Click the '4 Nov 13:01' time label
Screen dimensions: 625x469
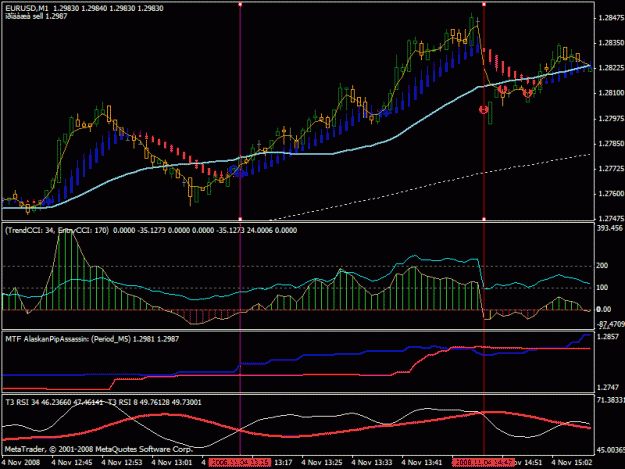point(172,463)
